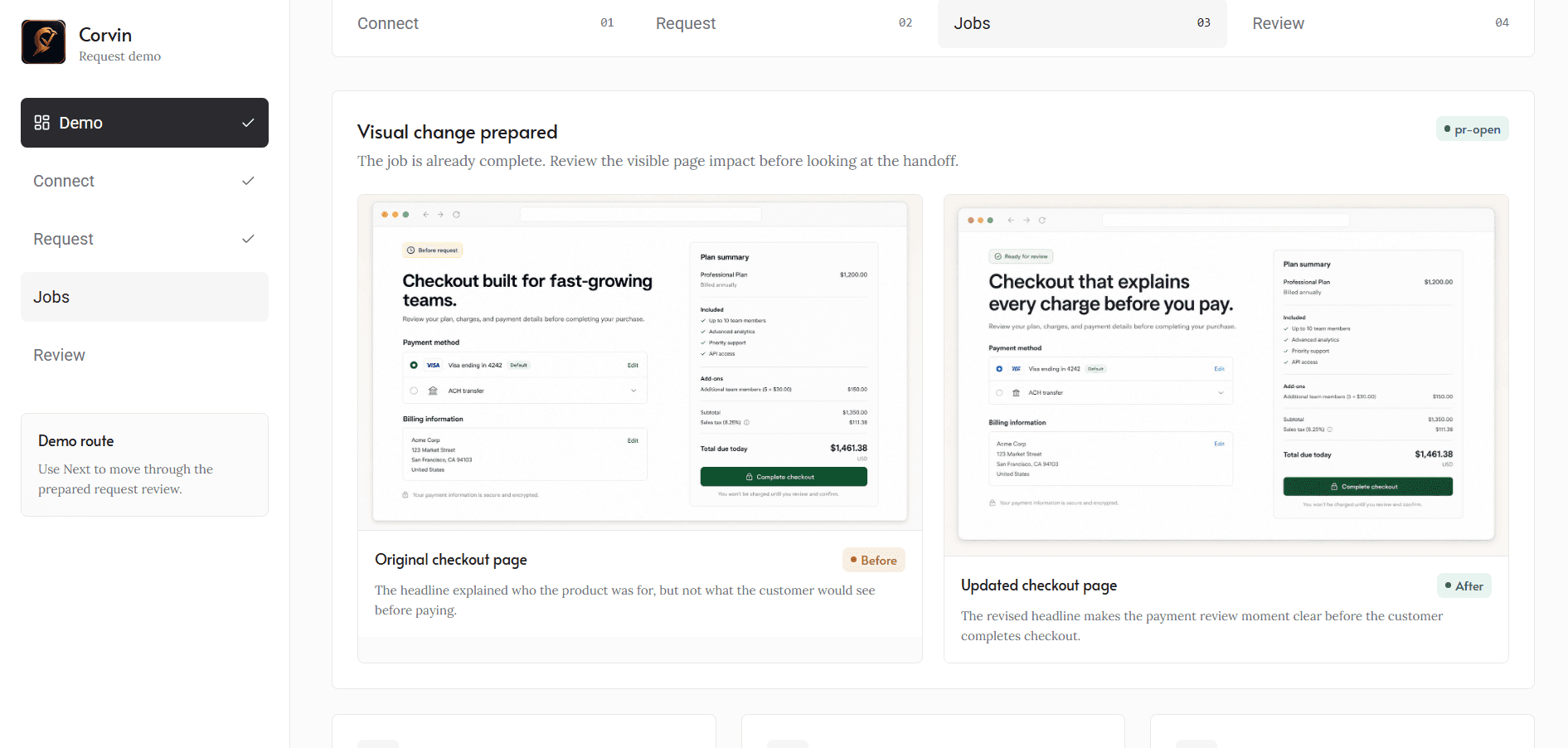
Task: Click the Before badge
Action: pyautogui.click(x=874, y=561)
